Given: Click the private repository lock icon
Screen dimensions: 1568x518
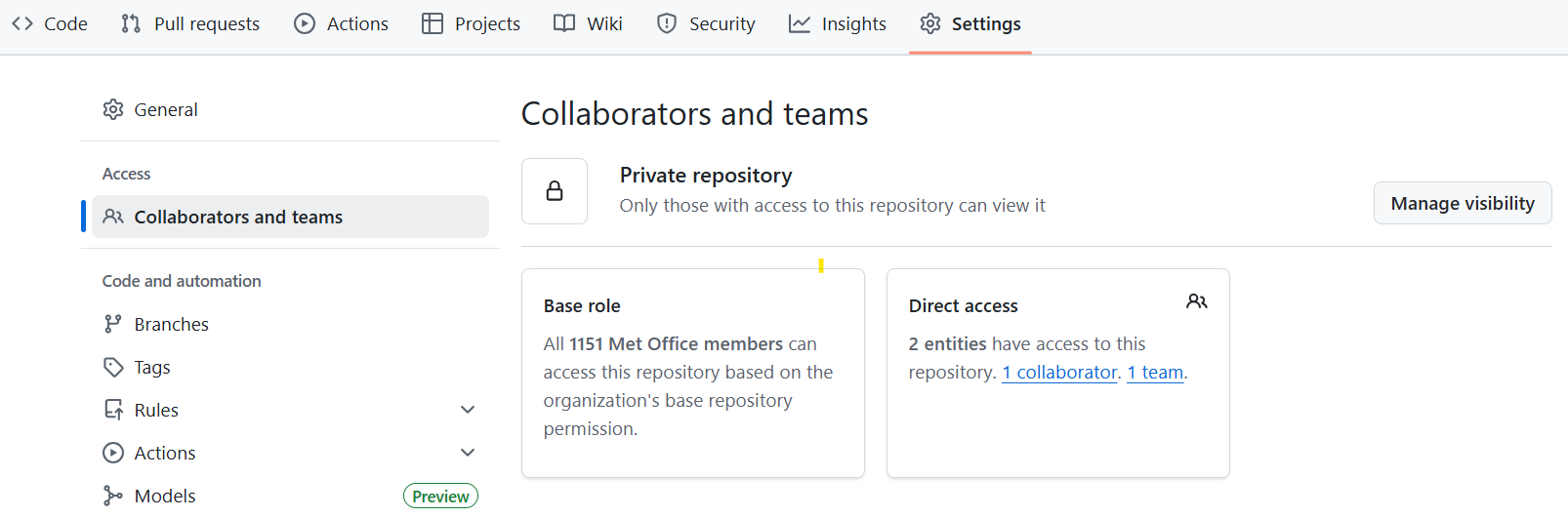Looking at the screenshot, I should pos(555,191).
